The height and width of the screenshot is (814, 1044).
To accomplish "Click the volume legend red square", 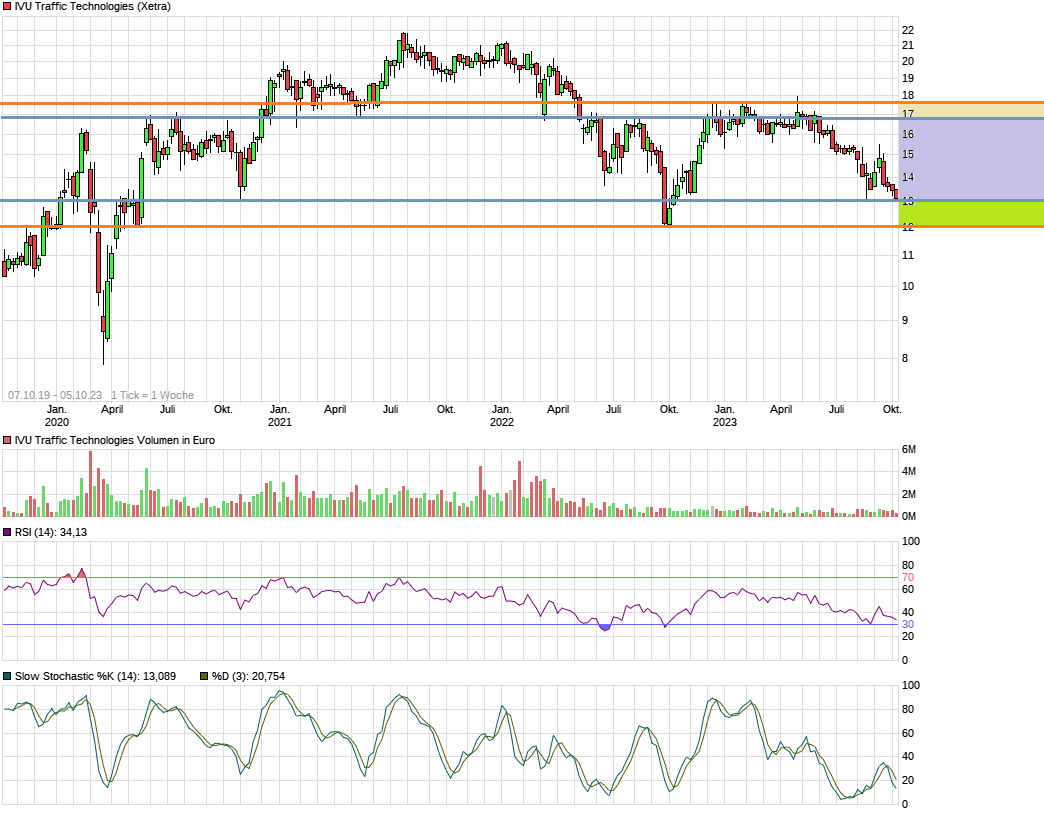I will (x=7, y=441).
